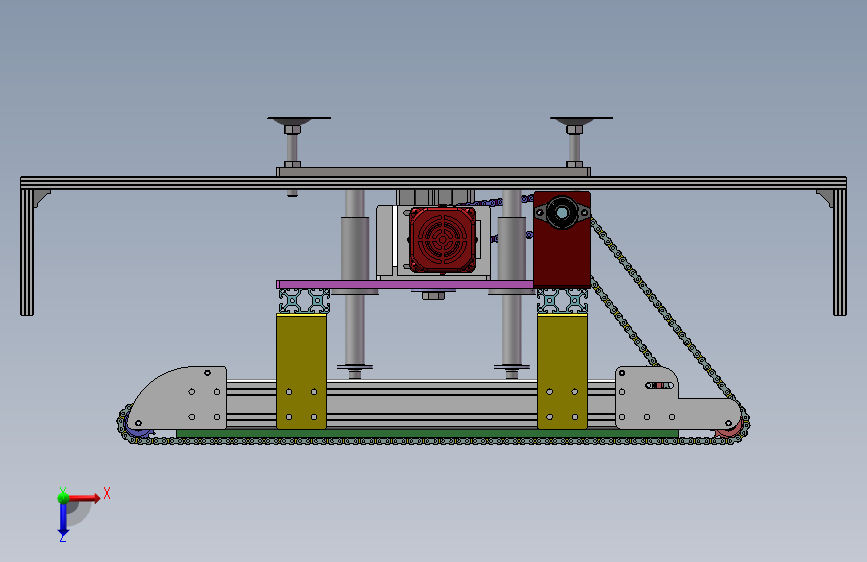This screenshot has height=562, width=867.
Task: Select the hex nut beneath the magenta plate
Action: (x=434, y=296)
